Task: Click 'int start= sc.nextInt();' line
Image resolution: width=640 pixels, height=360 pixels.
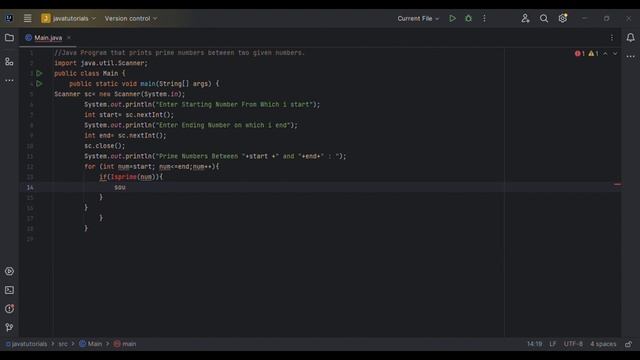Action: tap(129, 115)
